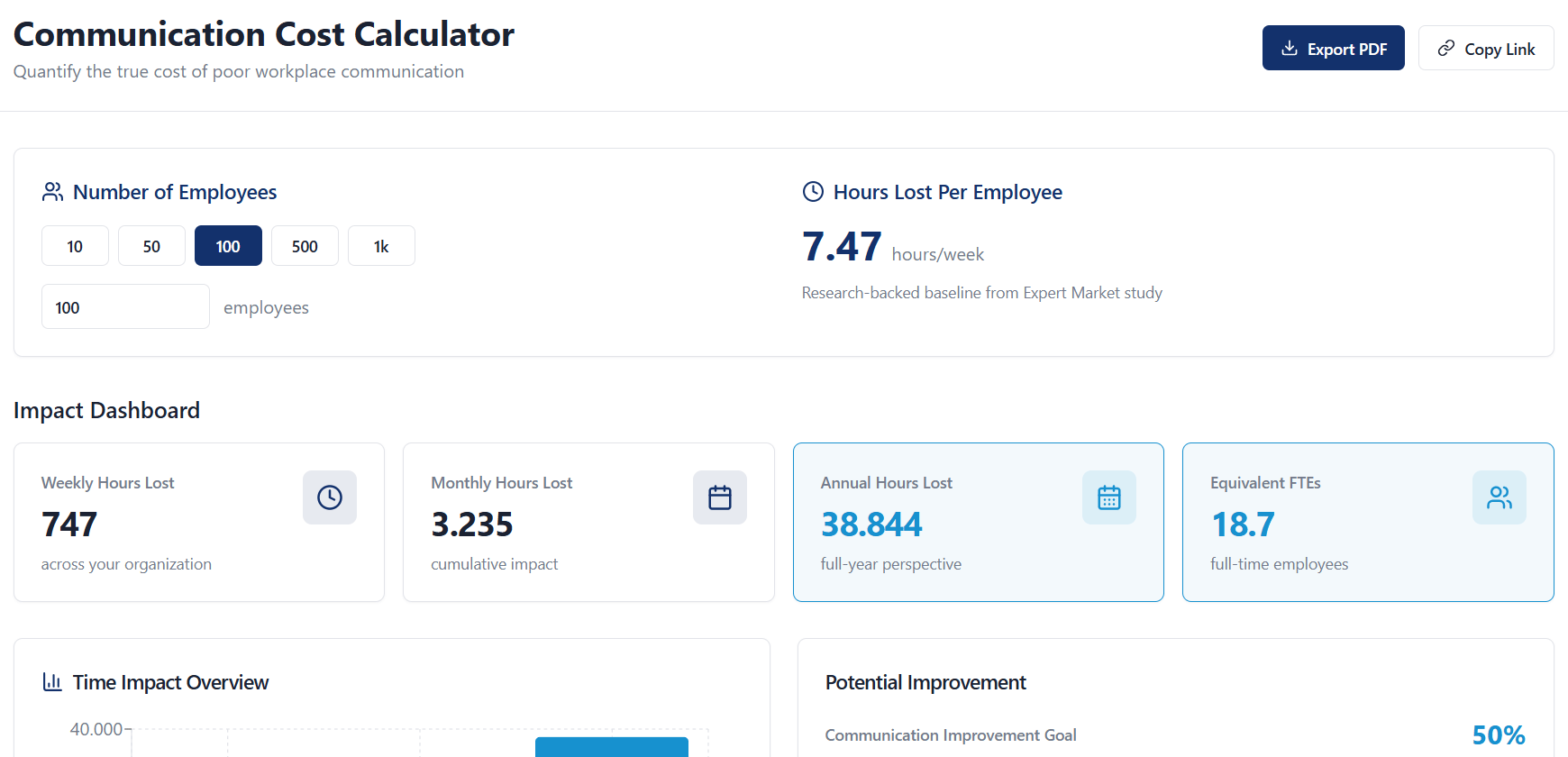Select the 50 employees preset
The width and height of the screenshot is (1568, 757).
click(151, 246)
